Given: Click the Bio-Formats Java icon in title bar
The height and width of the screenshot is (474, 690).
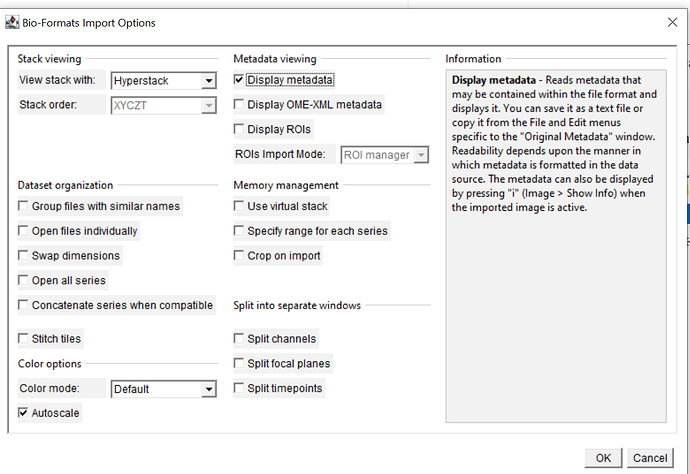Looking at the screenshot, I should (x=11, y=22).
